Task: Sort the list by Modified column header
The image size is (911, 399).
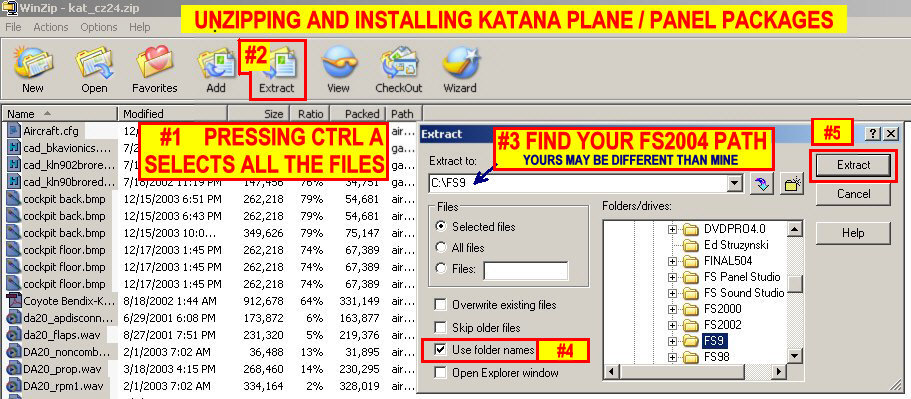Action: click(x=173, y=114)
